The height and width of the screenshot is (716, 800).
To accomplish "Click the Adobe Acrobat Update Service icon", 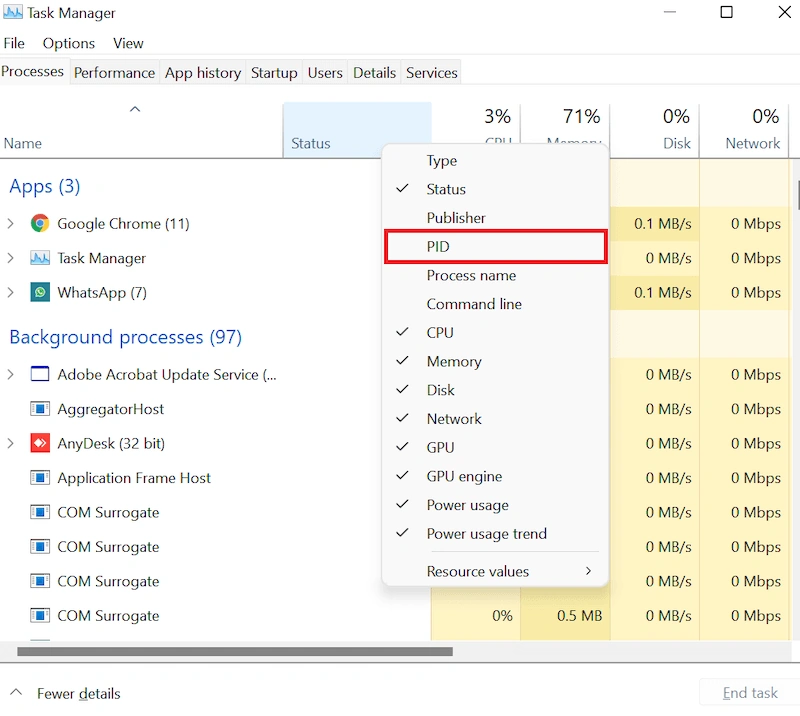I will [x=40, y=374].
